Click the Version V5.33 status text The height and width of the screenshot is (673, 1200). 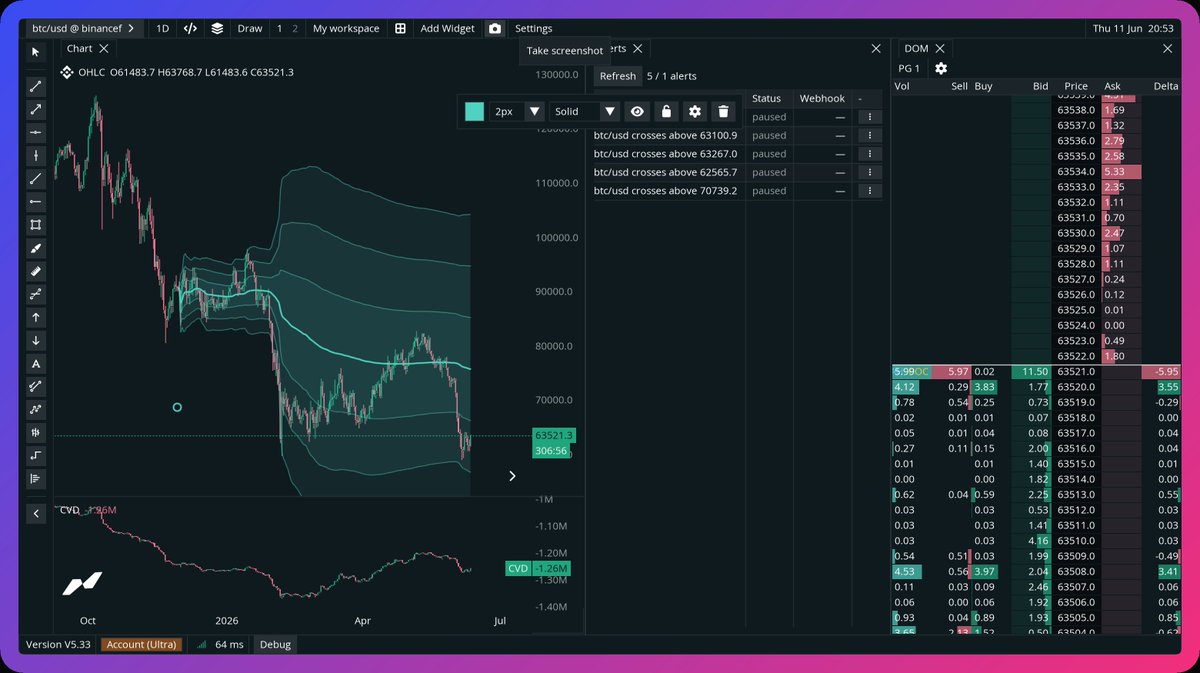pyautogui.click(x=58, y=644)
